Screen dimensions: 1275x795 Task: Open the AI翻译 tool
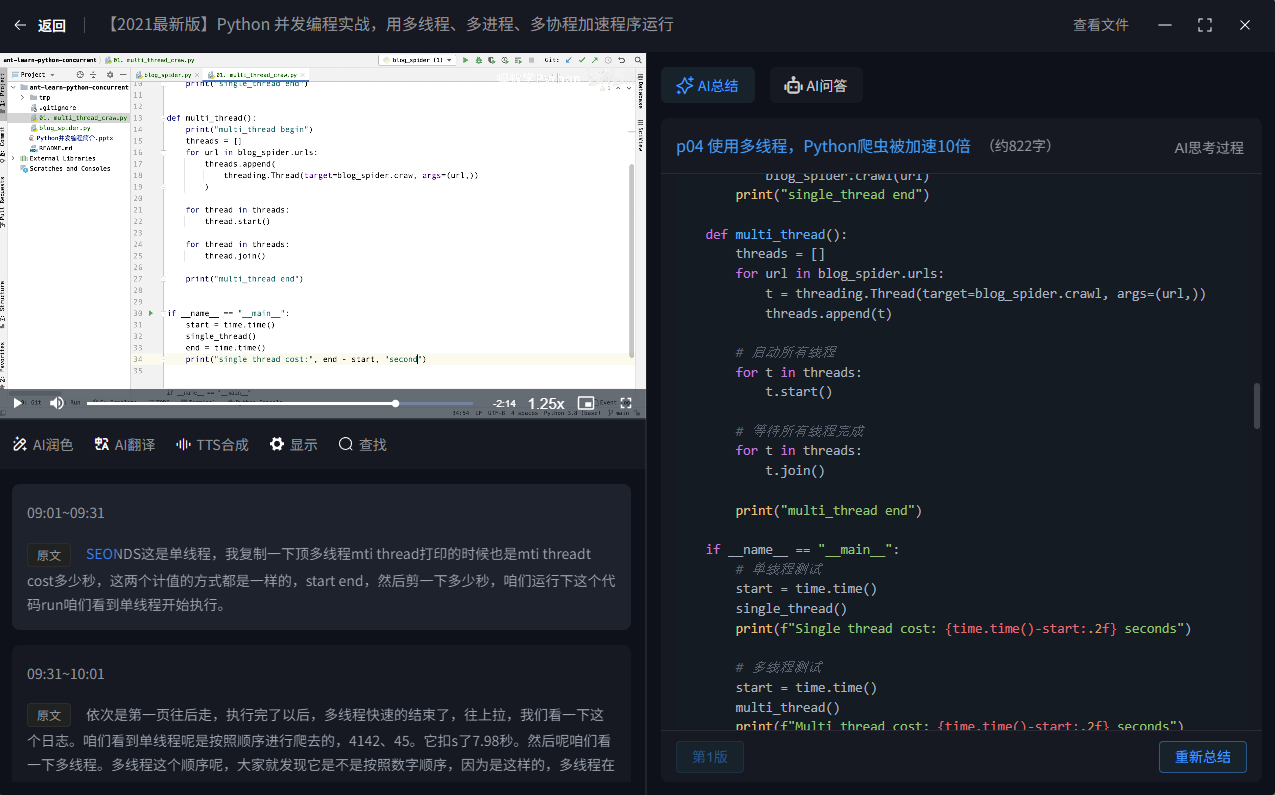[x=125, y=445]
